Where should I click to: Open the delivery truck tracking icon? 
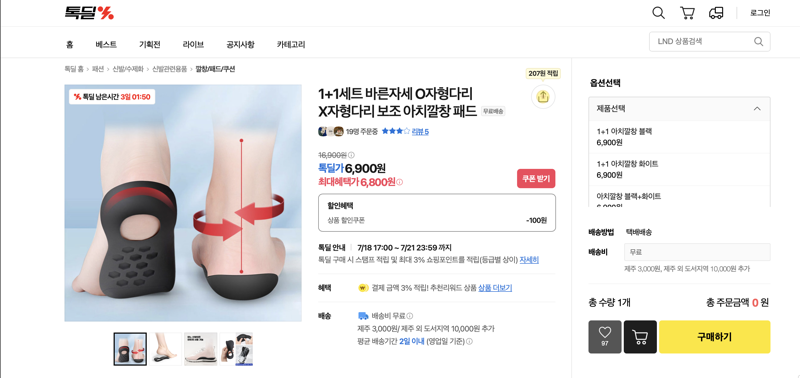point(716,13)
